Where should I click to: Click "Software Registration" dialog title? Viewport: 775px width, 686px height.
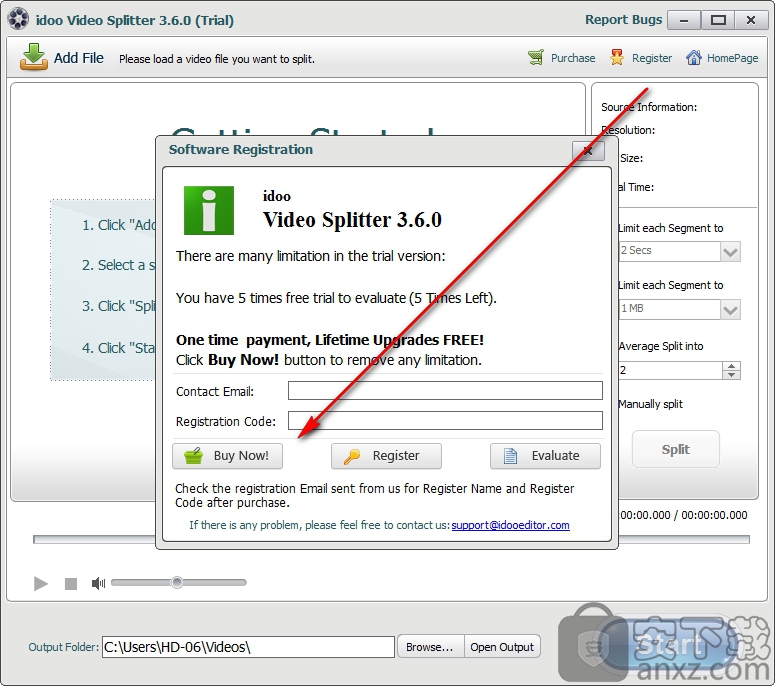[241, 149]
